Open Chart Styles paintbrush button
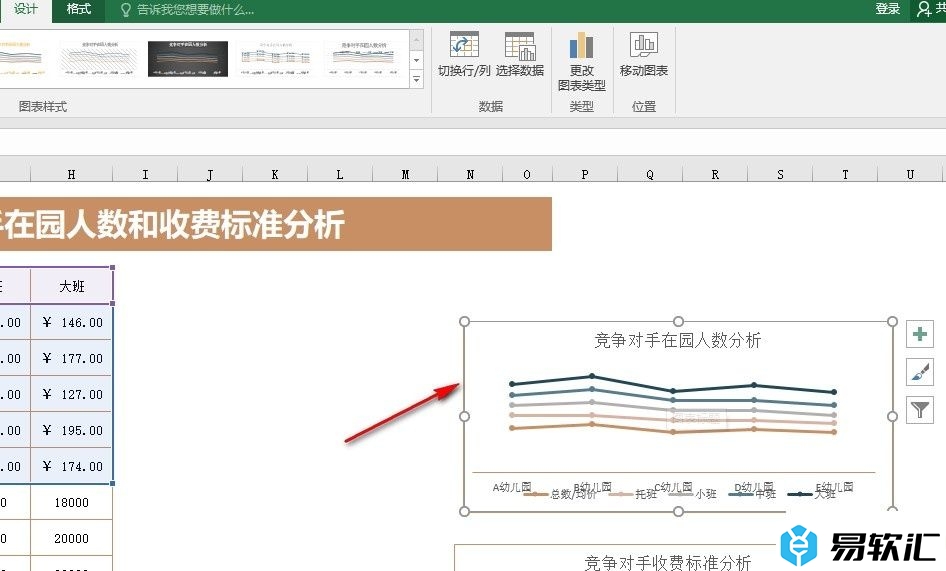Image resolution: width=946 pixels, height=571 pixels. [919, 372]
